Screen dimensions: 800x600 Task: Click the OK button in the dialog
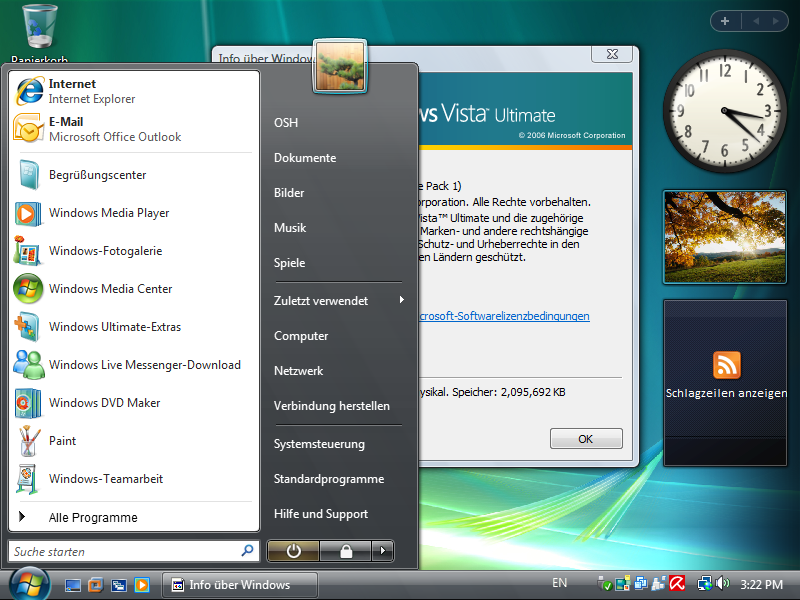tap(585, 439)
